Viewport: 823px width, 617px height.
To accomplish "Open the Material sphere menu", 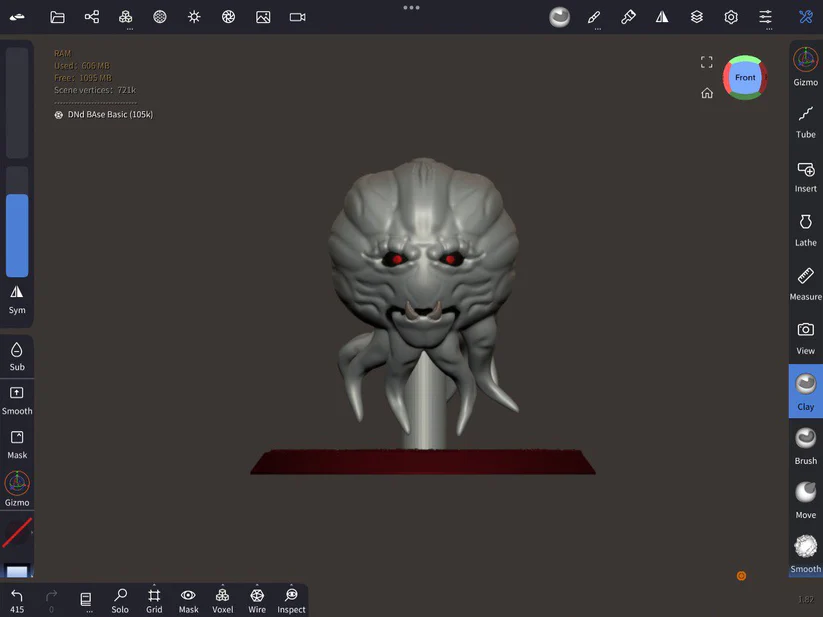I will click(x=160, y=17).
